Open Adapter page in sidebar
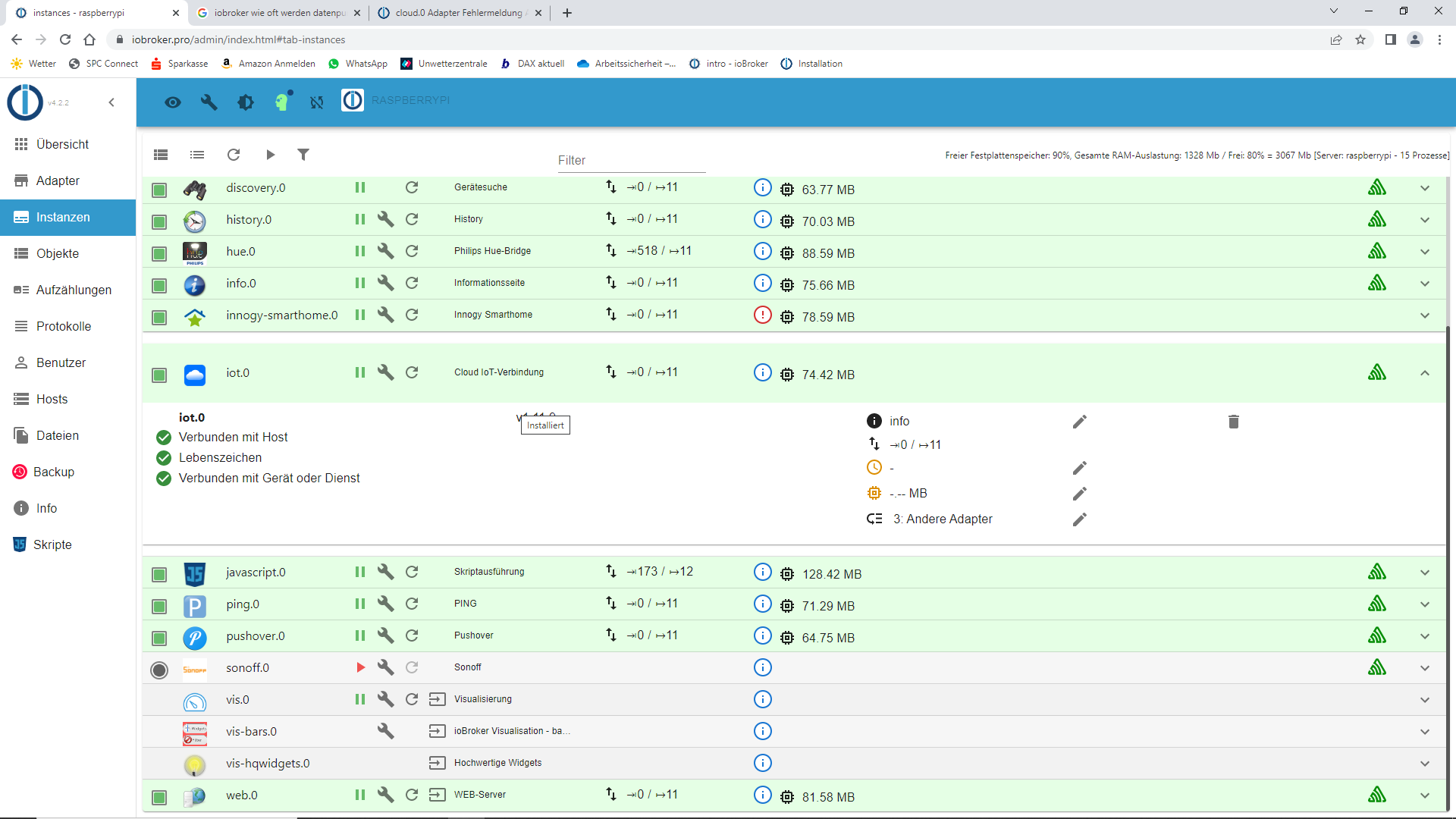 coord(67,180)
